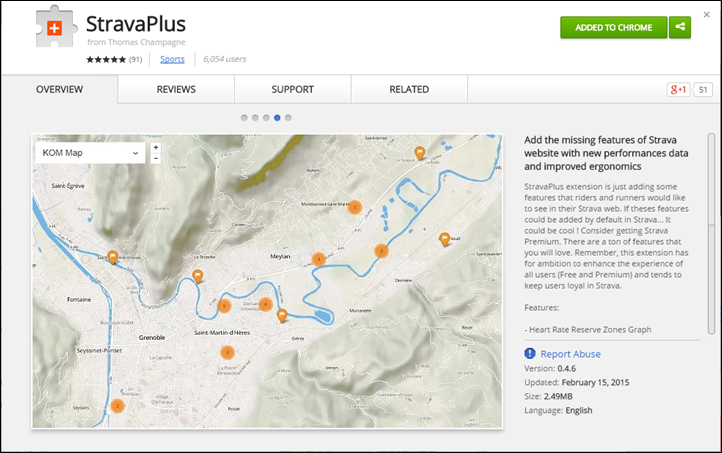Switch to the Reviews tab
Screen dimensions: 722x453
pyautogui.click(x=176, y=89)
